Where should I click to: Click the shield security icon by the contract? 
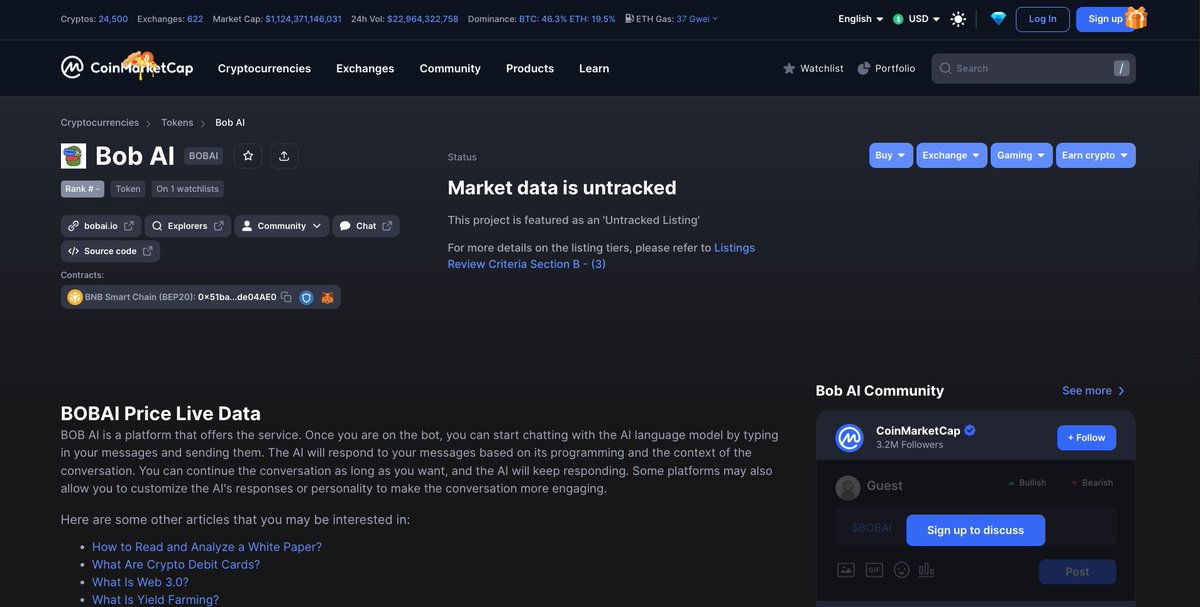click(x=306, y=297)
